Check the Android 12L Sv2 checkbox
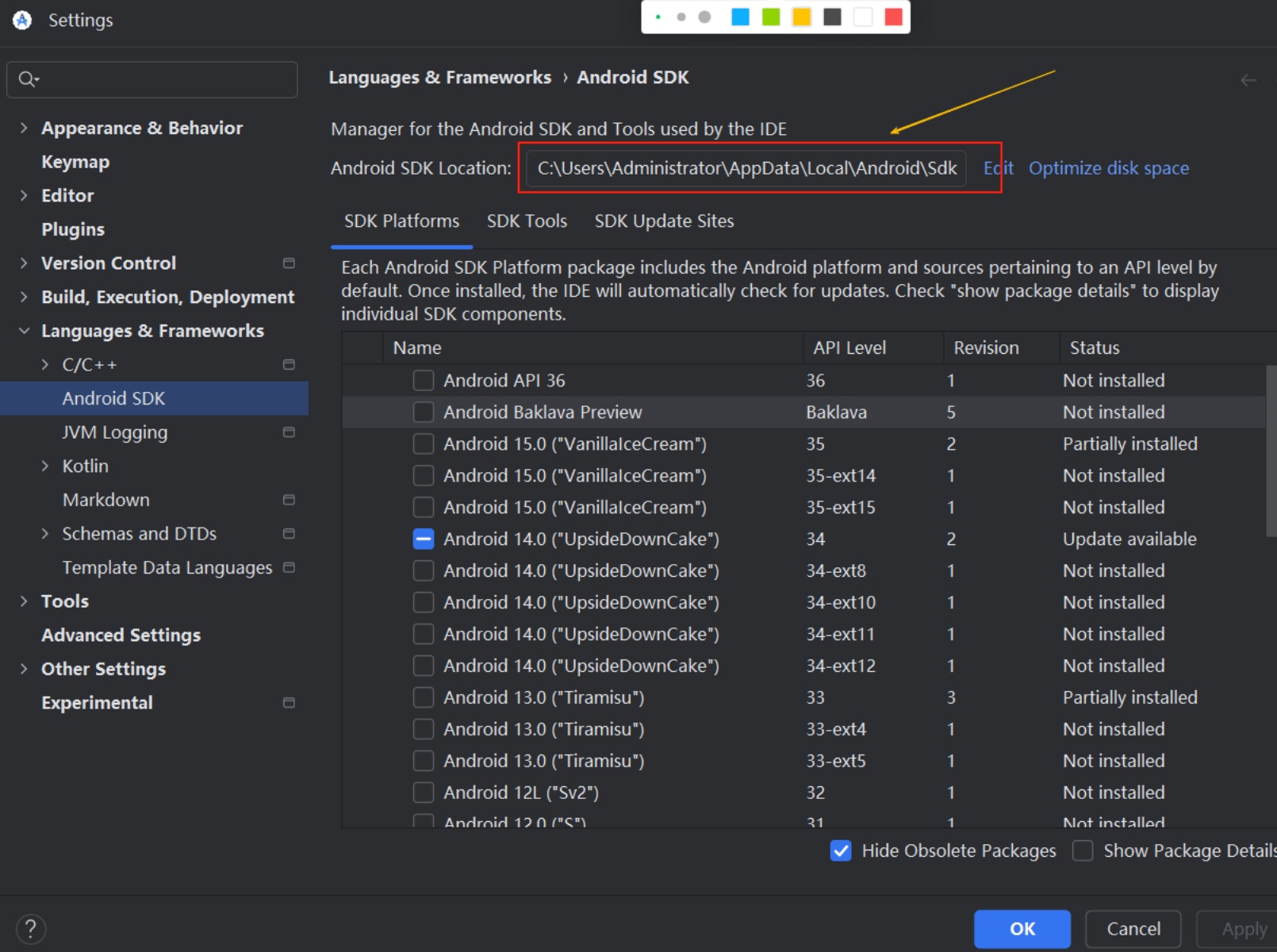1277x952 pixels. click(424, 793)
